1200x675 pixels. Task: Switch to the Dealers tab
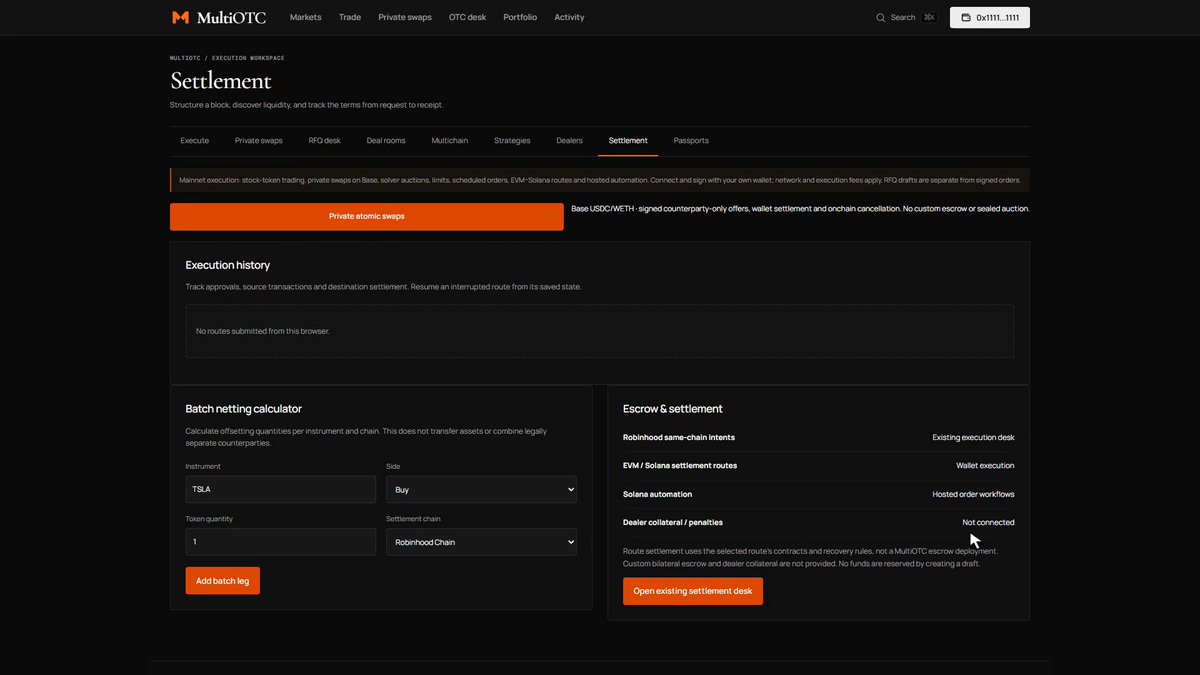[570, 141]
